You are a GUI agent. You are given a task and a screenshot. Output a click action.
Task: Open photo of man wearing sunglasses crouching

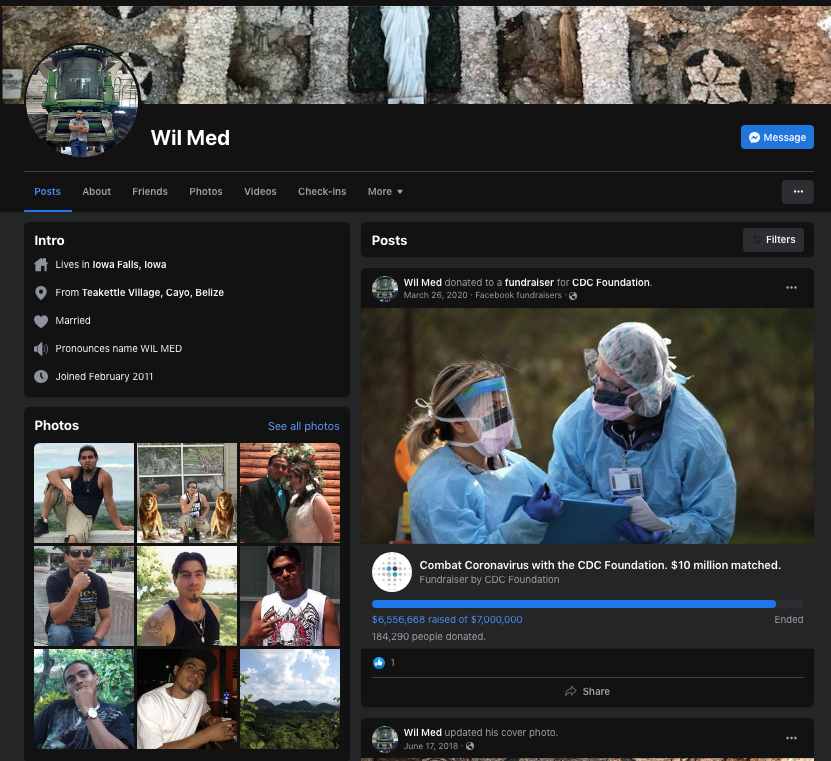(x=84, y=596)
